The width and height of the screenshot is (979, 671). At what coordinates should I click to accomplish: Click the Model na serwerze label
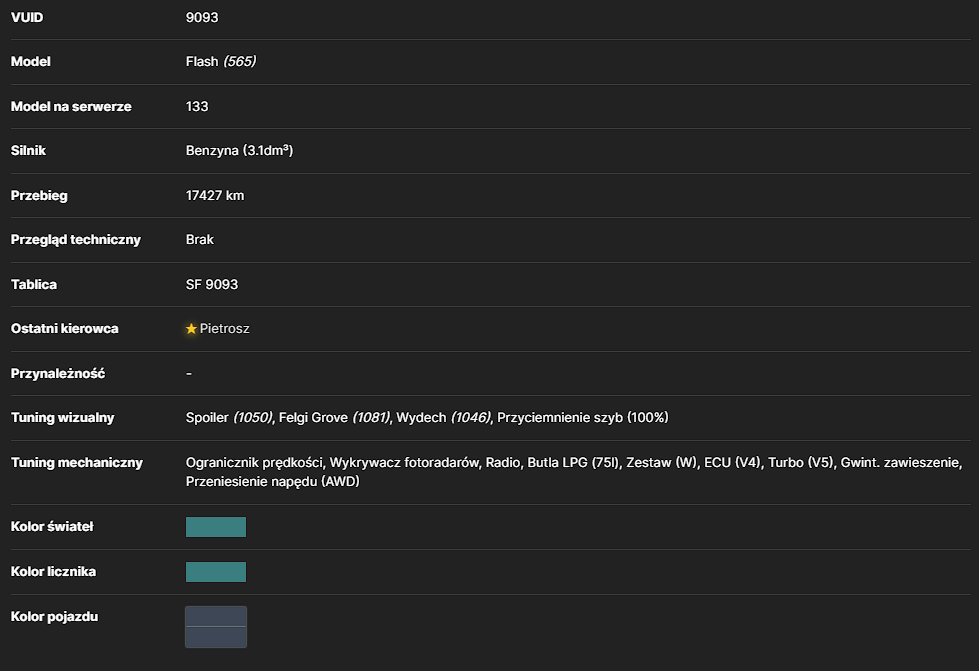pyautogui.click(x=71, y=106)
